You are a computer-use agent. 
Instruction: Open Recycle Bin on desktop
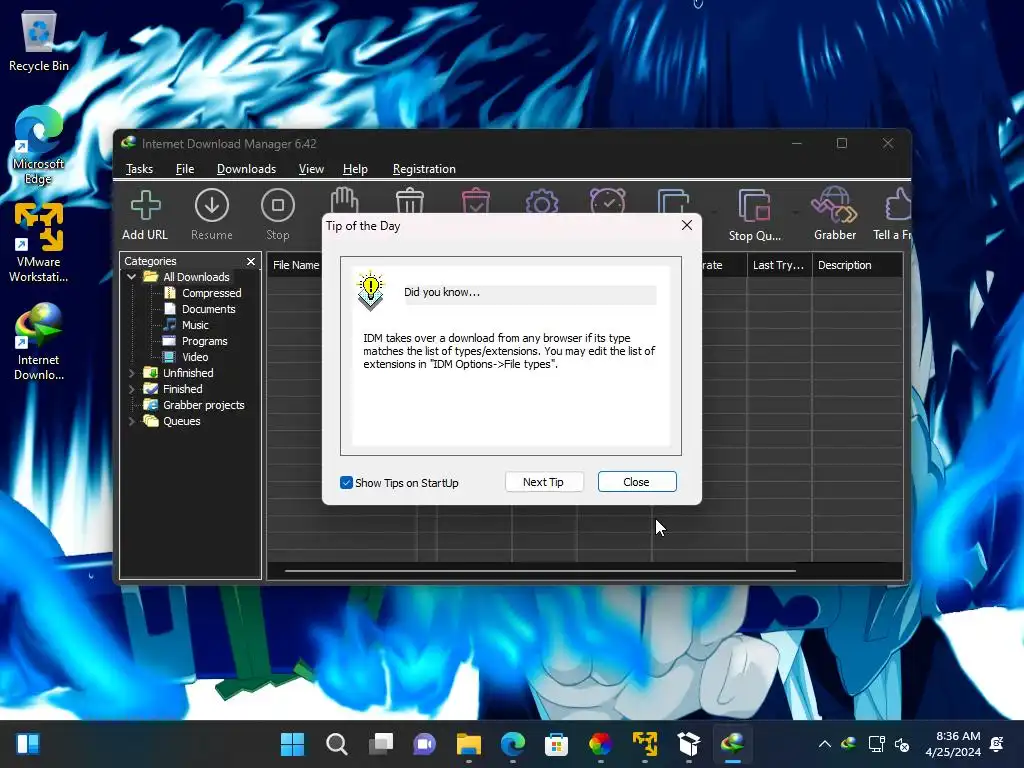tap(39, 41)
